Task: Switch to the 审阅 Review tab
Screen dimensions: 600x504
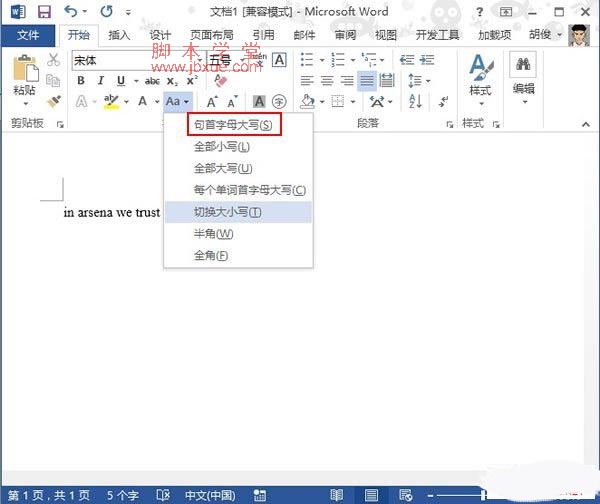Action: point(345,35)
